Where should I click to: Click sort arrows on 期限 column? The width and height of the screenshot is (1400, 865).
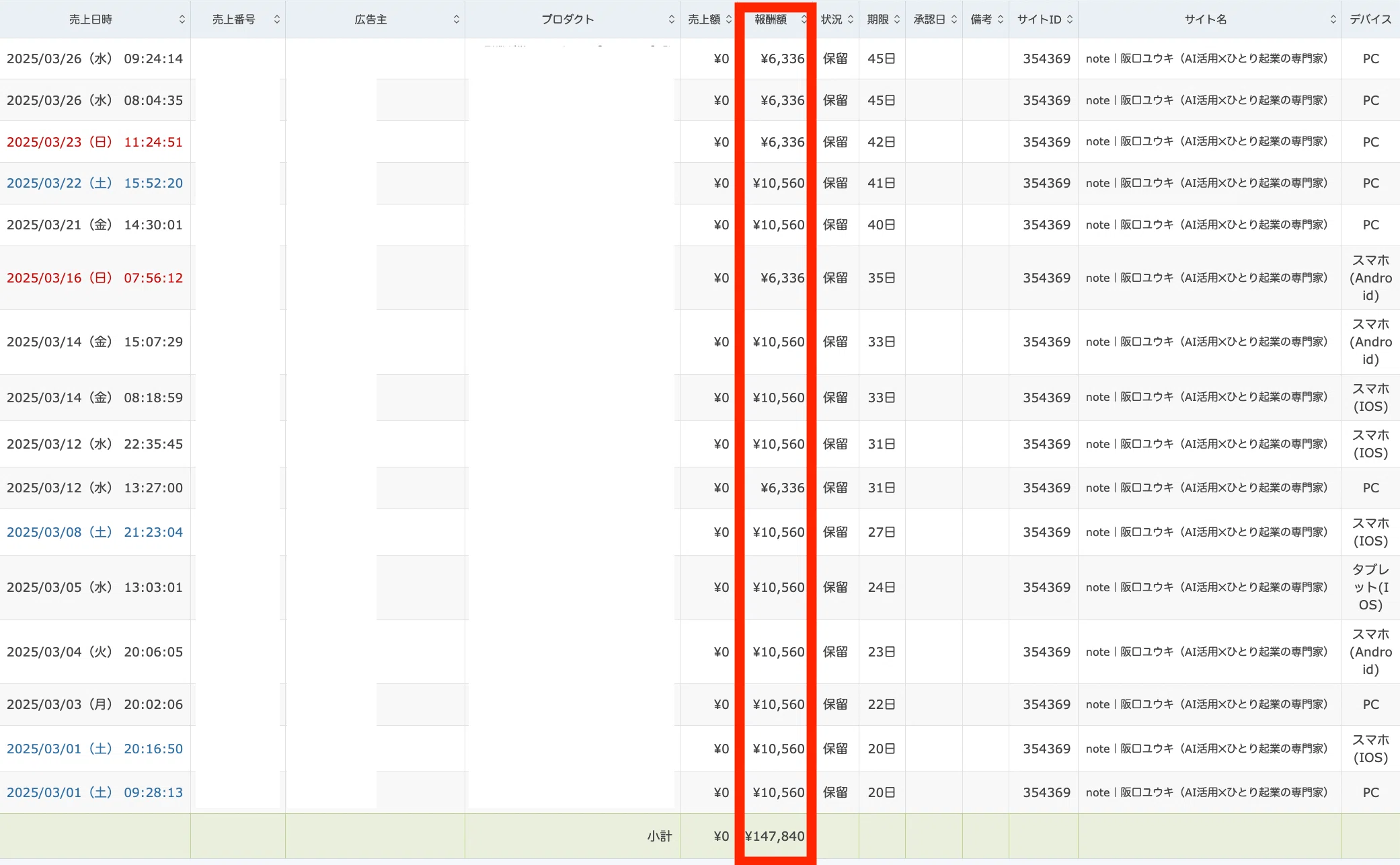(x=897, y=20)
